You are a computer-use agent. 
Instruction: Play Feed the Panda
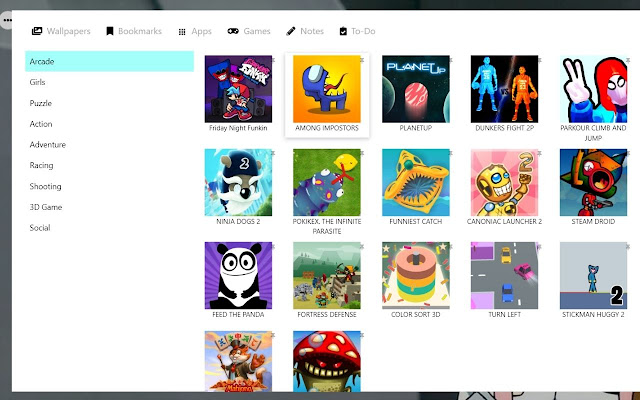click(x=238, y=276)
